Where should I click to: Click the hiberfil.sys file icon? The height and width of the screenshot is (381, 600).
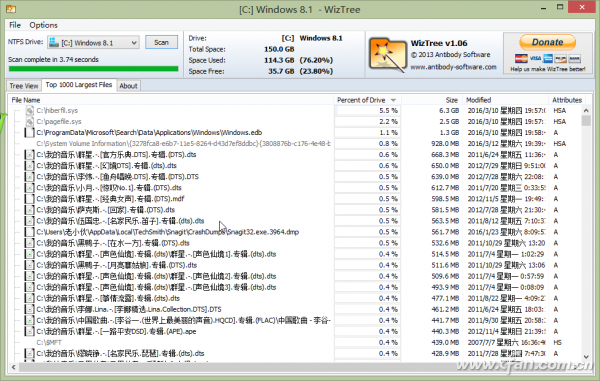coord(29,111)
